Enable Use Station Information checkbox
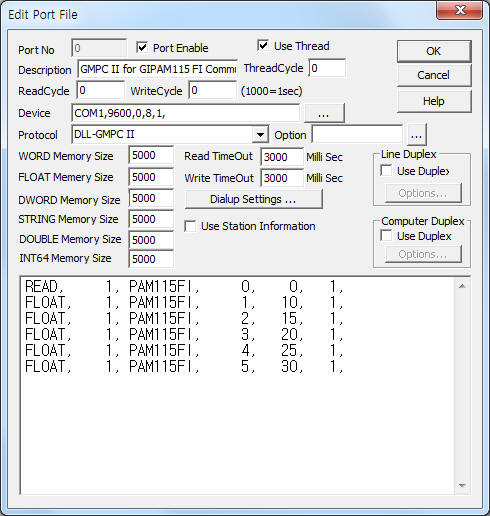Image resolution: width=490 pixels, height=516 pixels. pos(190,226)
